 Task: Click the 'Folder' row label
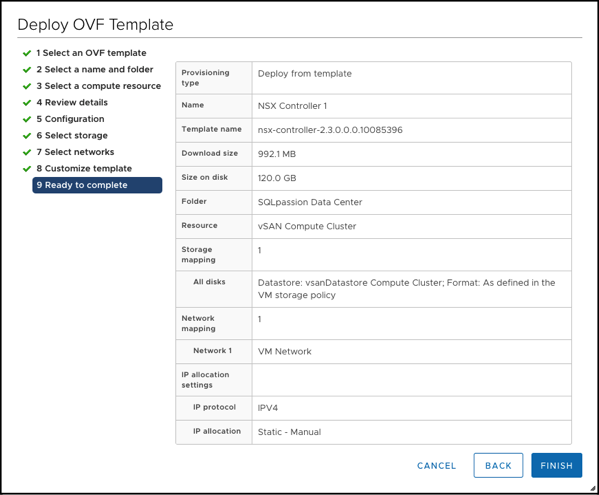(194, 201)
